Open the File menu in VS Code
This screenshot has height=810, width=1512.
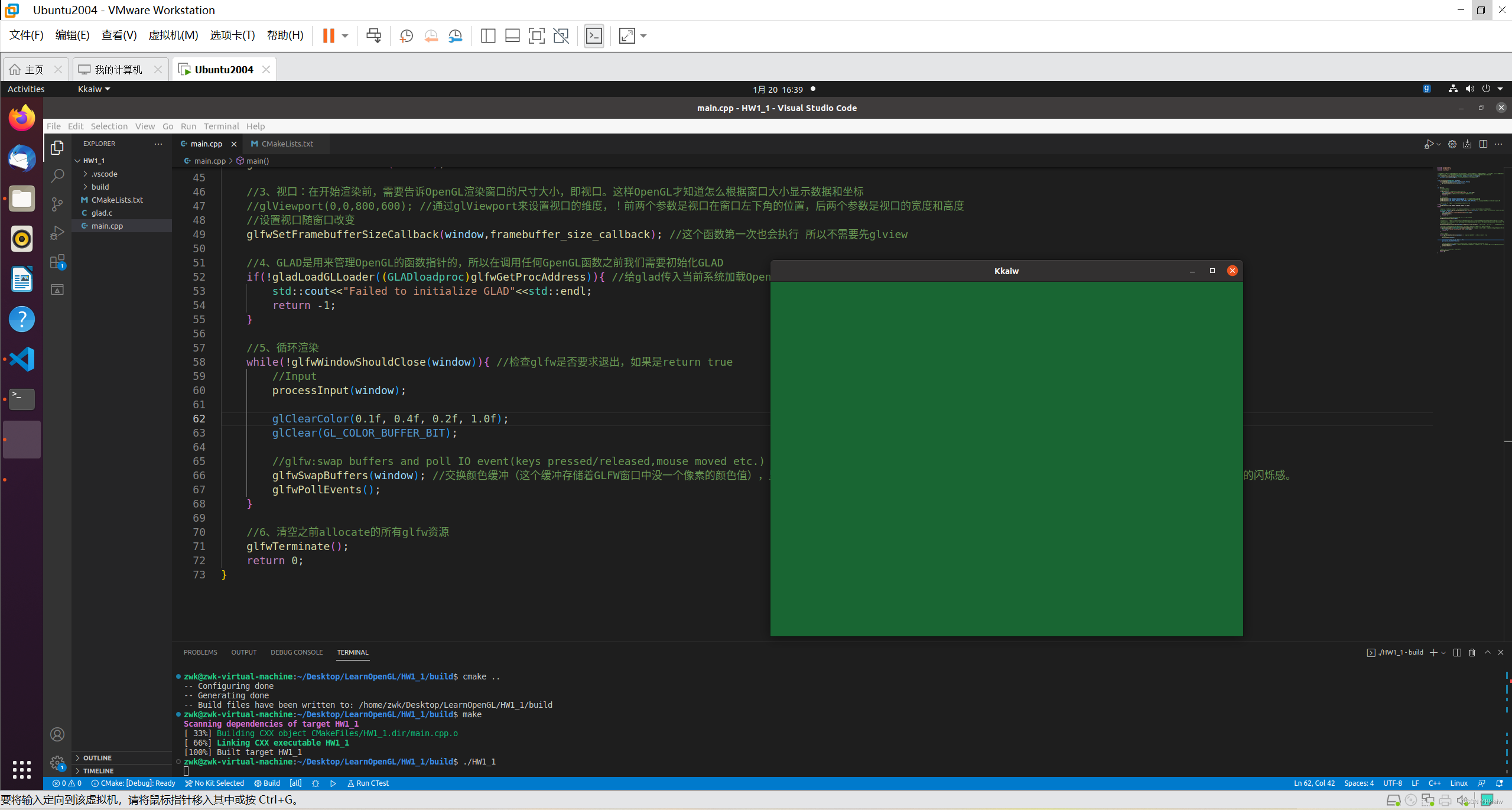pos(54,126)
